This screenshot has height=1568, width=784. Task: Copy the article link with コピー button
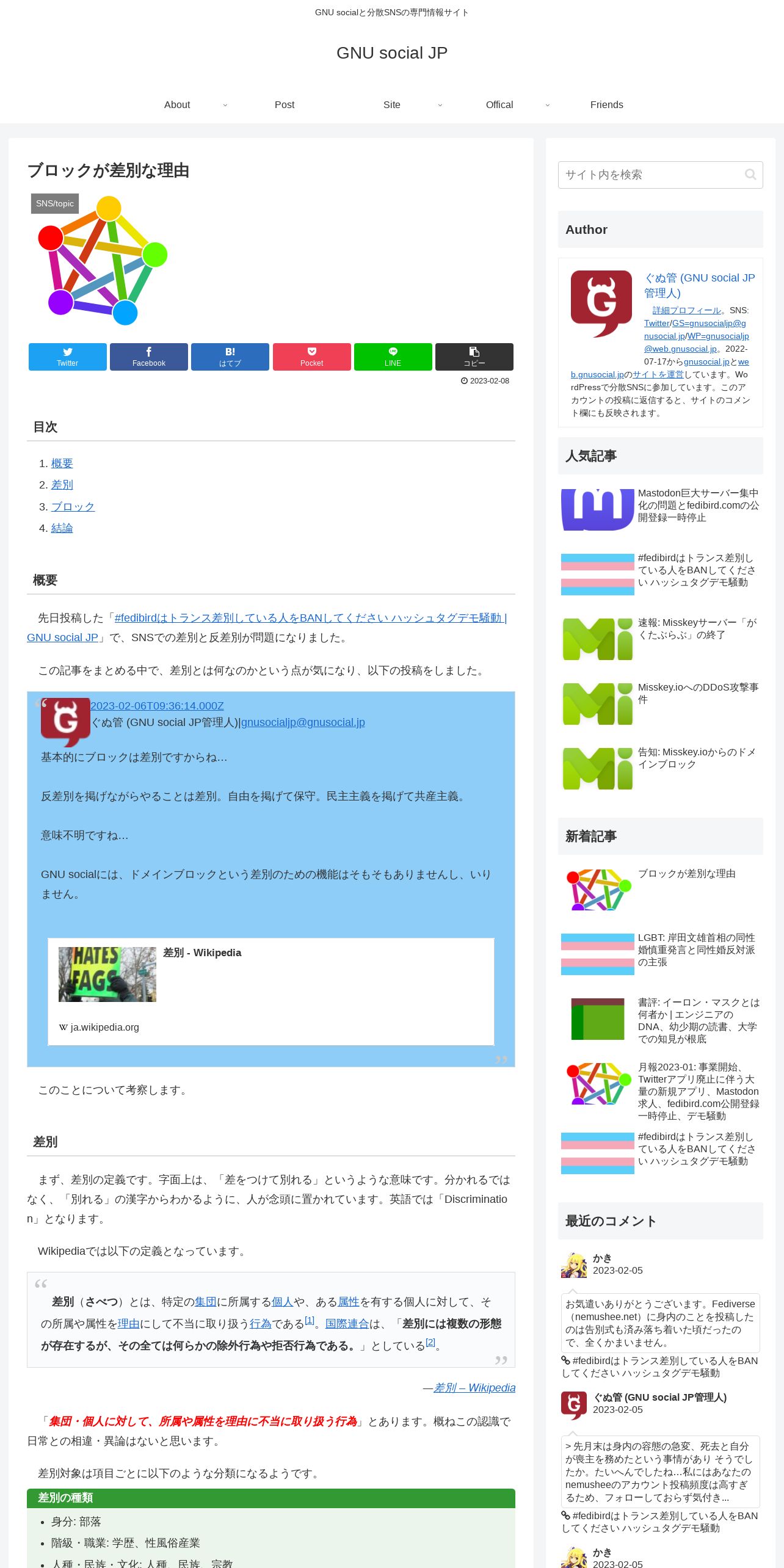(474, 357)
